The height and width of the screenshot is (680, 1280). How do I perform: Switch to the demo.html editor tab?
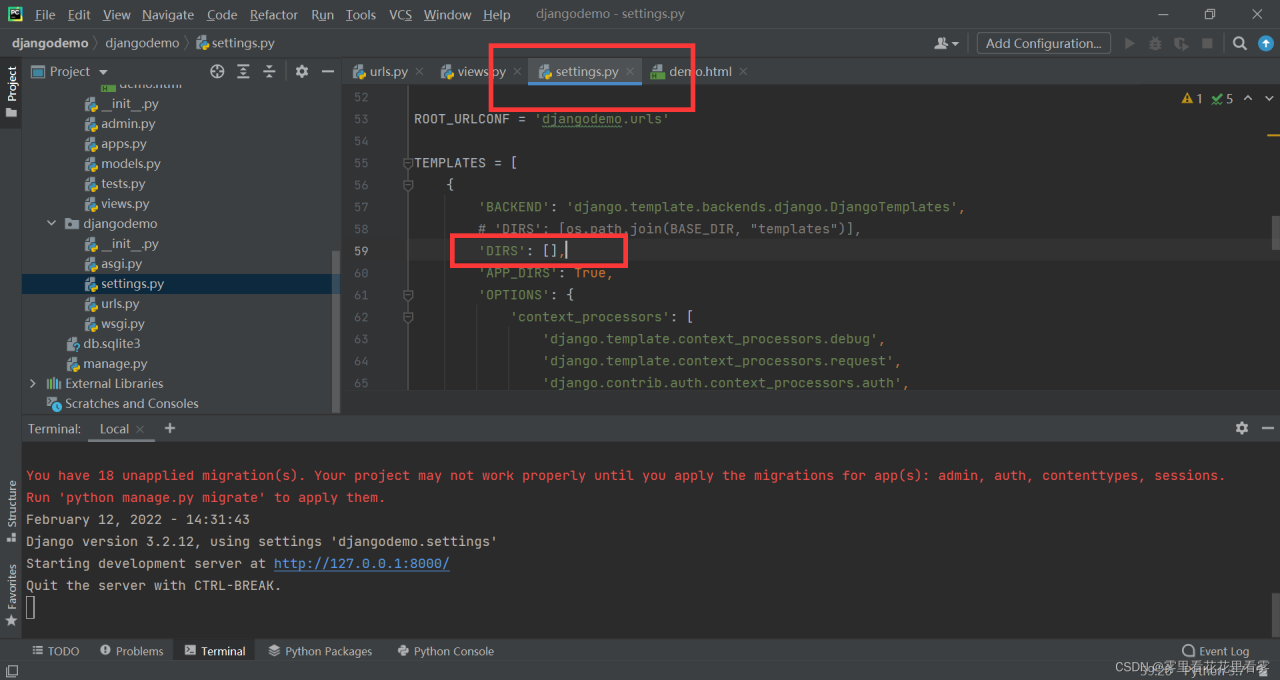[700, 72]
